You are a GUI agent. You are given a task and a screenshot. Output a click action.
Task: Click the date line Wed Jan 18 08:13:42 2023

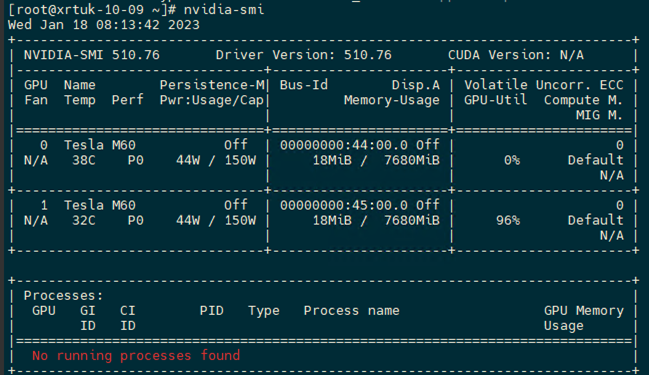click(103, 25)
